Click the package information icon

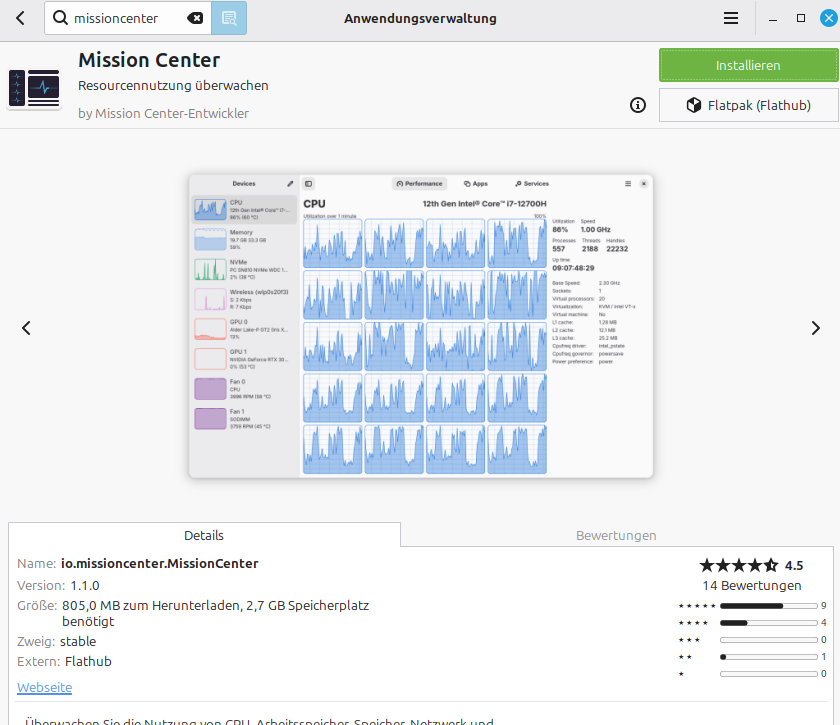(x=638, y=105)
